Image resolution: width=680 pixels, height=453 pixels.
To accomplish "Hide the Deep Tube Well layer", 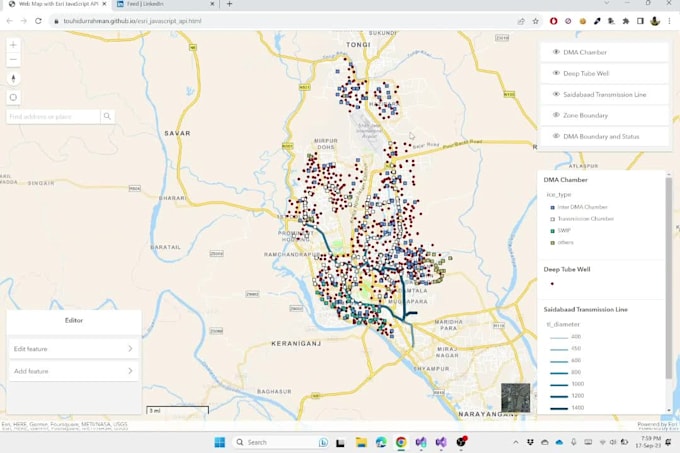I will tap(556, 73).
